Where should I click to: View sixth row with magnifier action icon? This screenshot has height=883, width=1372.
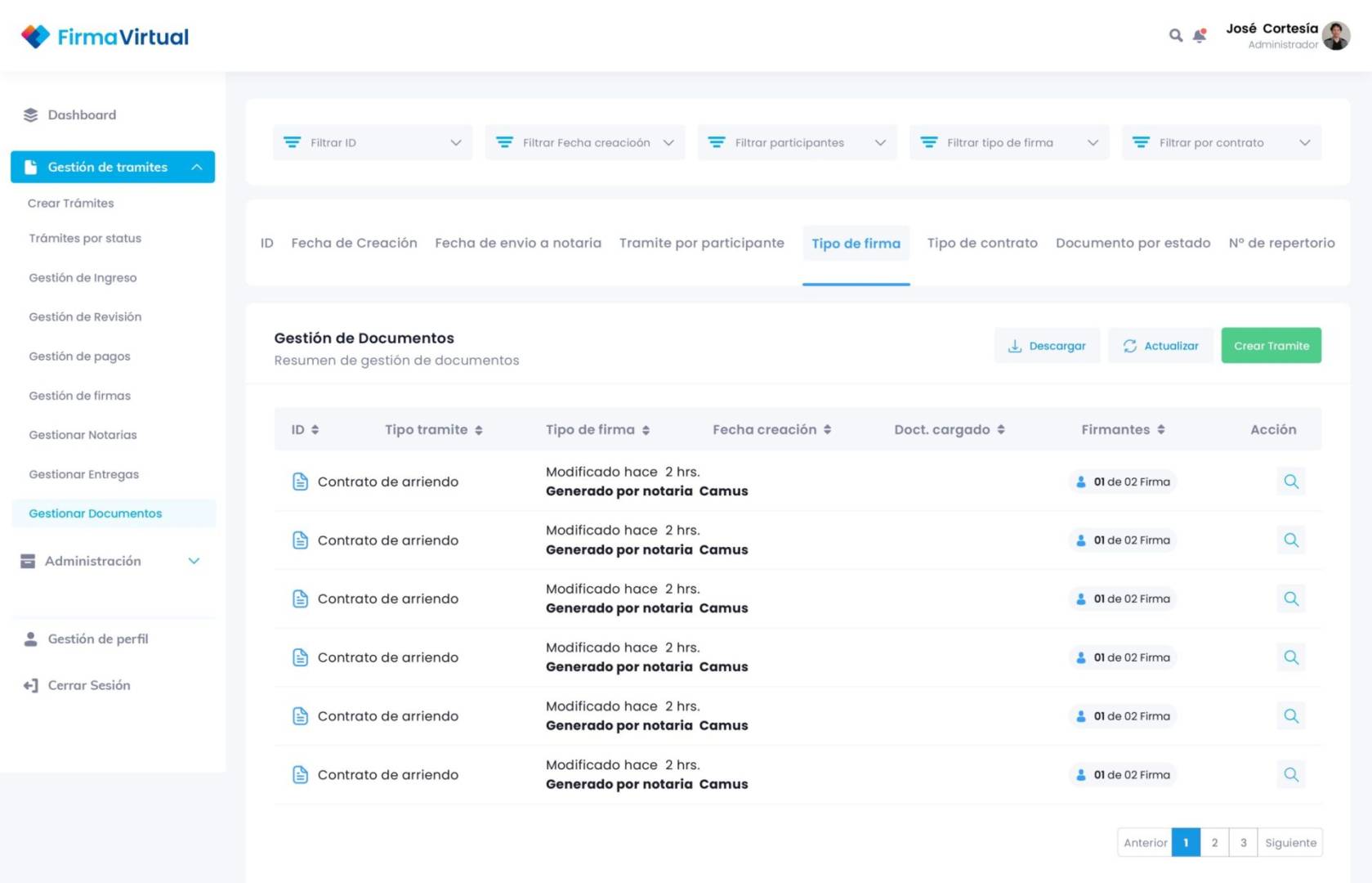point(1291,774)
